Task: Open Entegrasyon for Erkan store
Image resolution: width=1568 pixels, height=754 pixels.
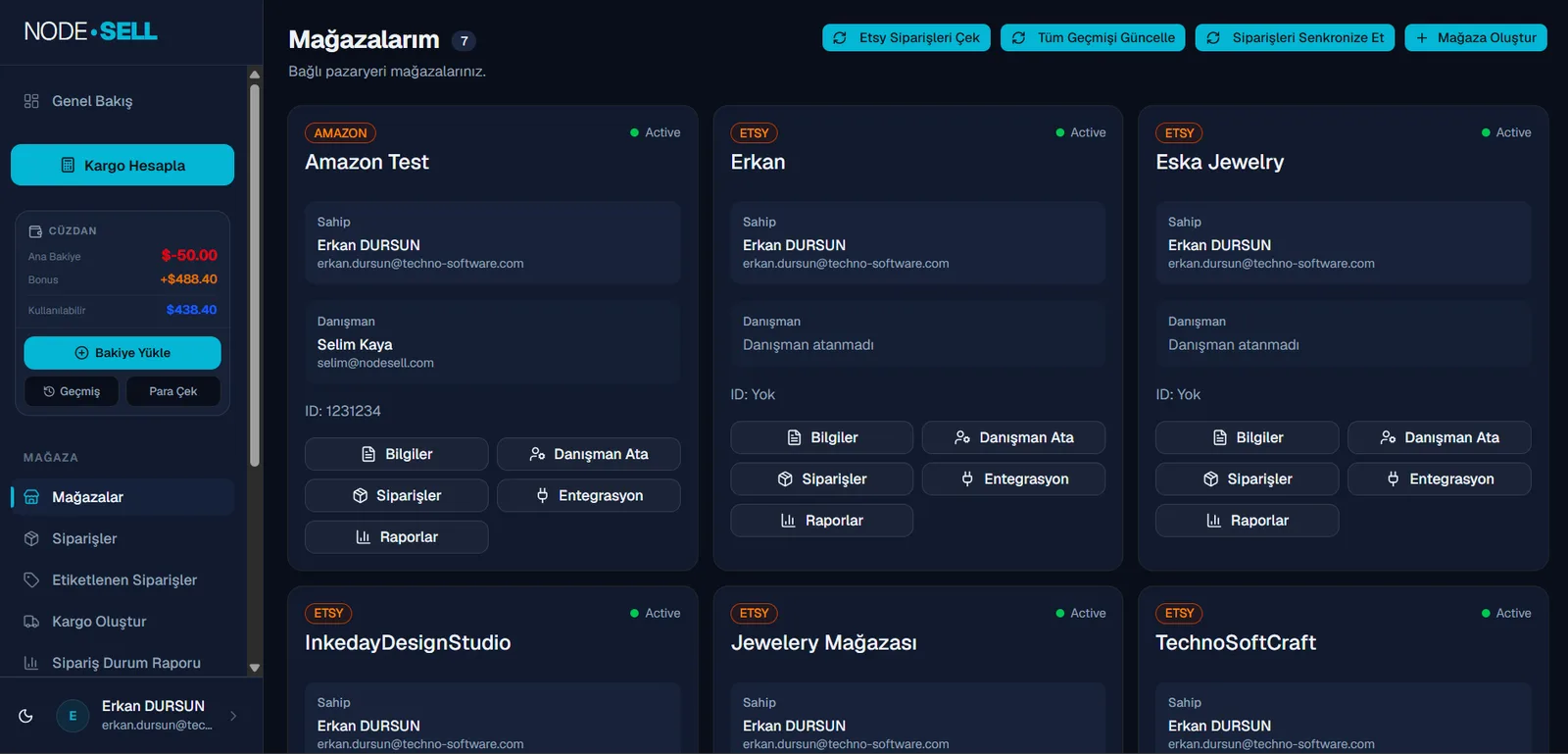Action: [x=1013, y=478]
